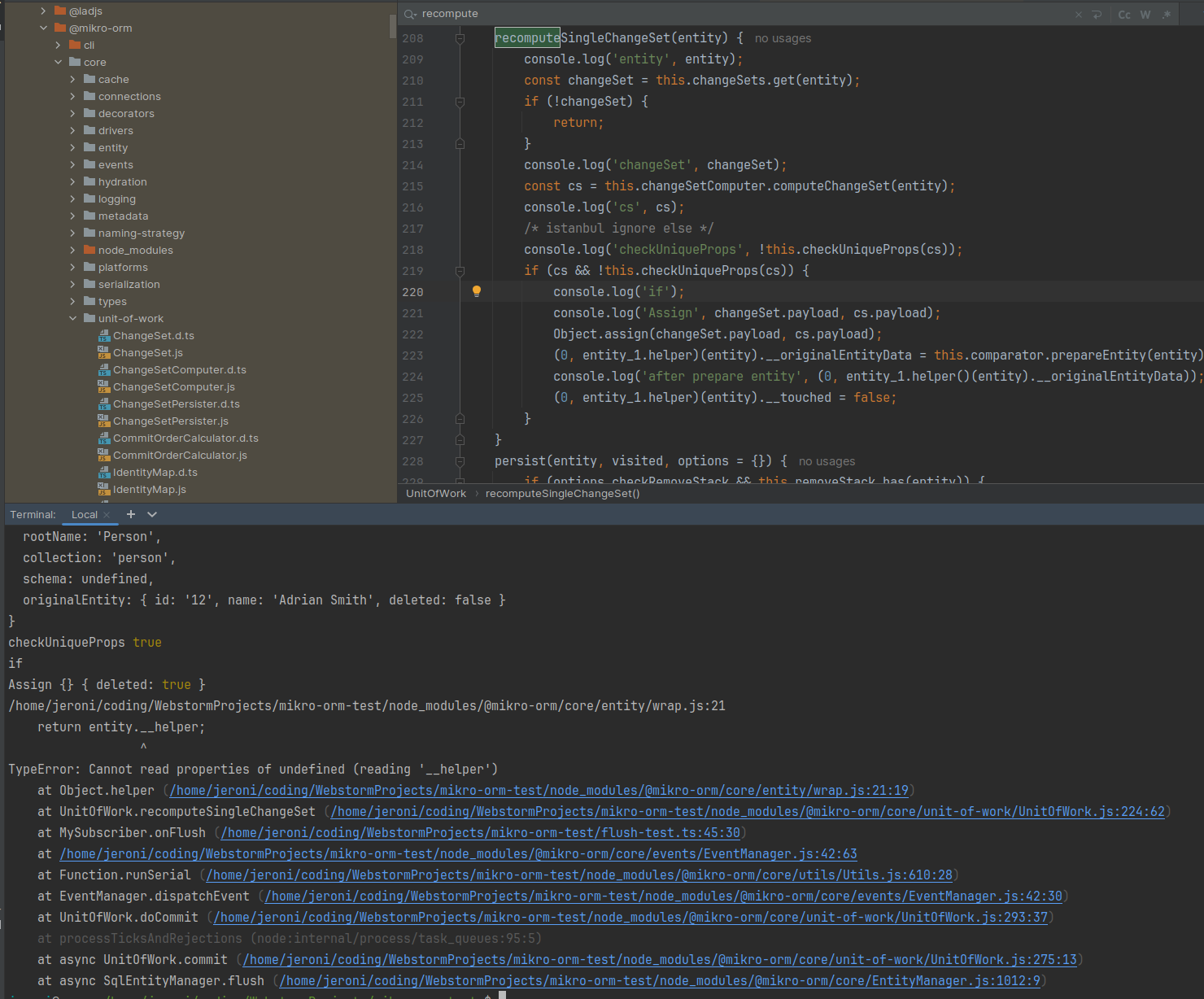Viewport: 1204px width, 999px height.
Task: Click the orange node_modules folder icon
Action: (89, 250)
